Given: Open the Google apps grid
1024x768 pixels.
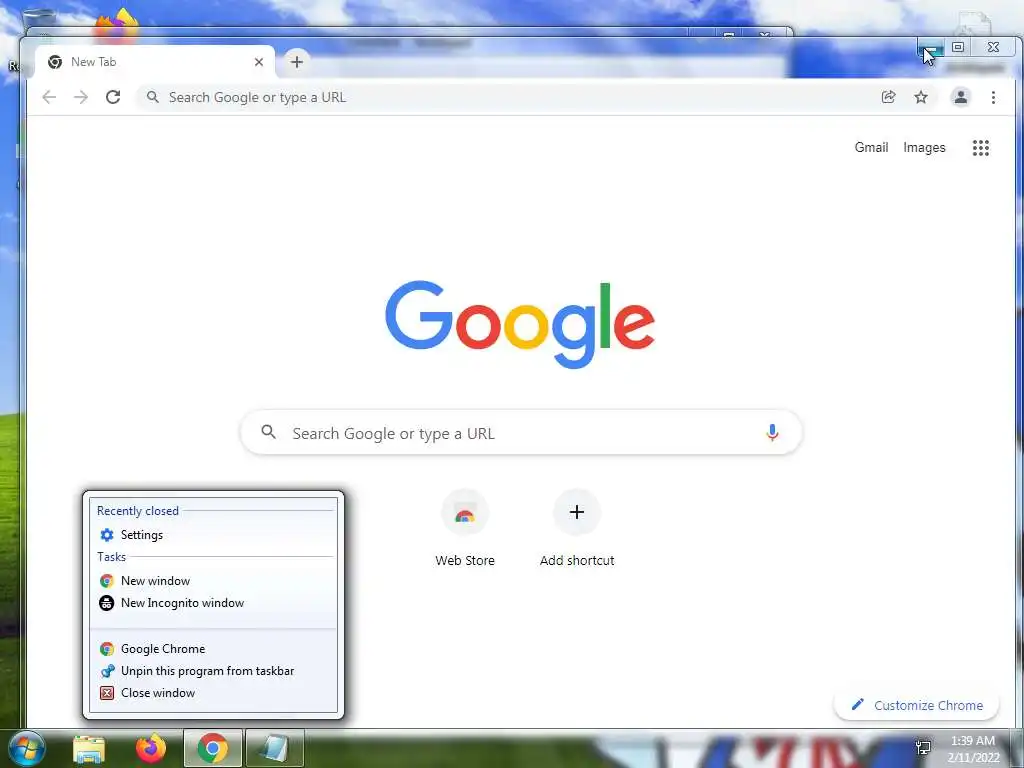Looking at the screenshot, I should coord(980,148).
